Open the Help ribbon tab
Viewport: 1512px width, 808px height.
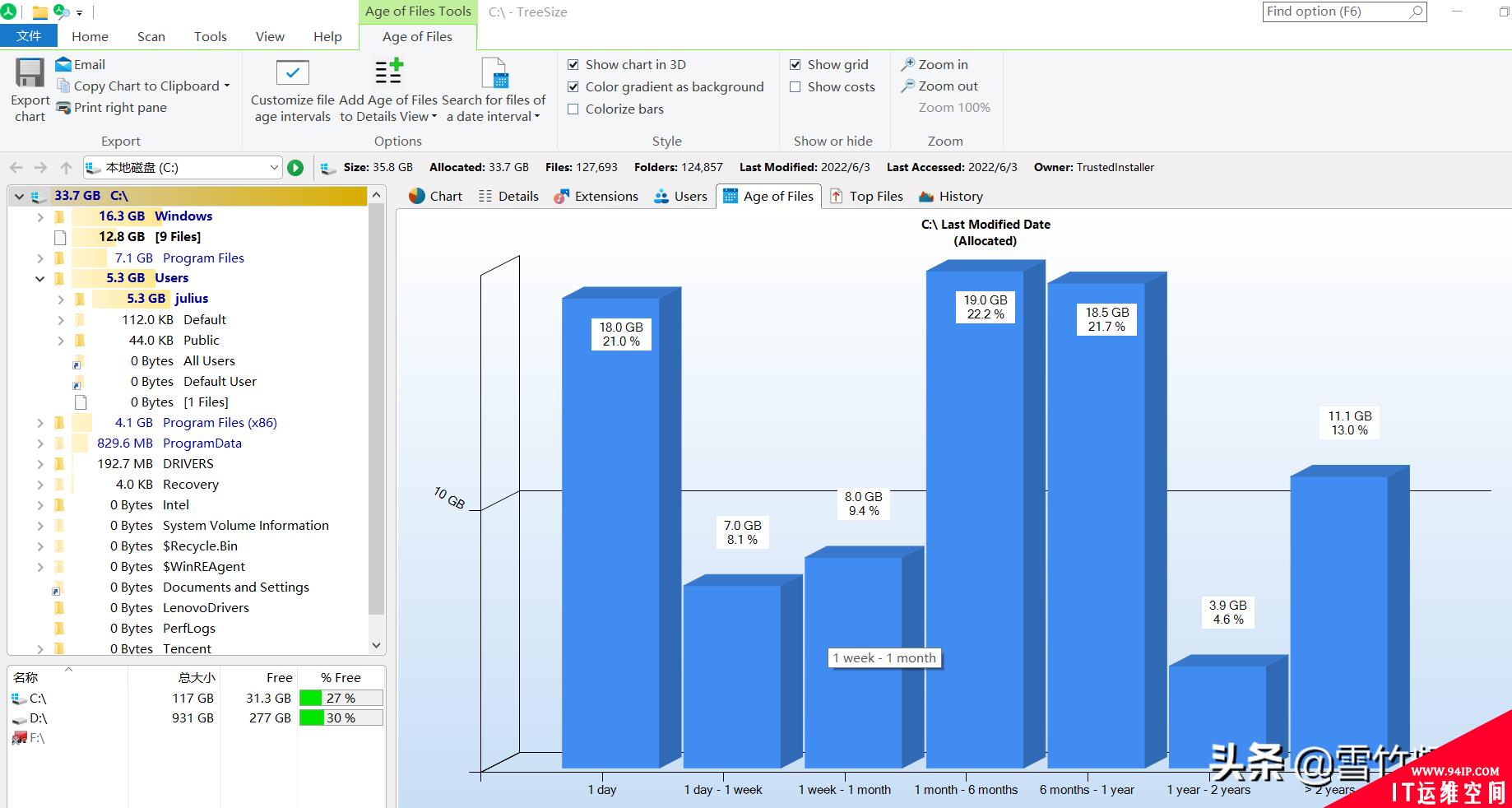(327, 36)
